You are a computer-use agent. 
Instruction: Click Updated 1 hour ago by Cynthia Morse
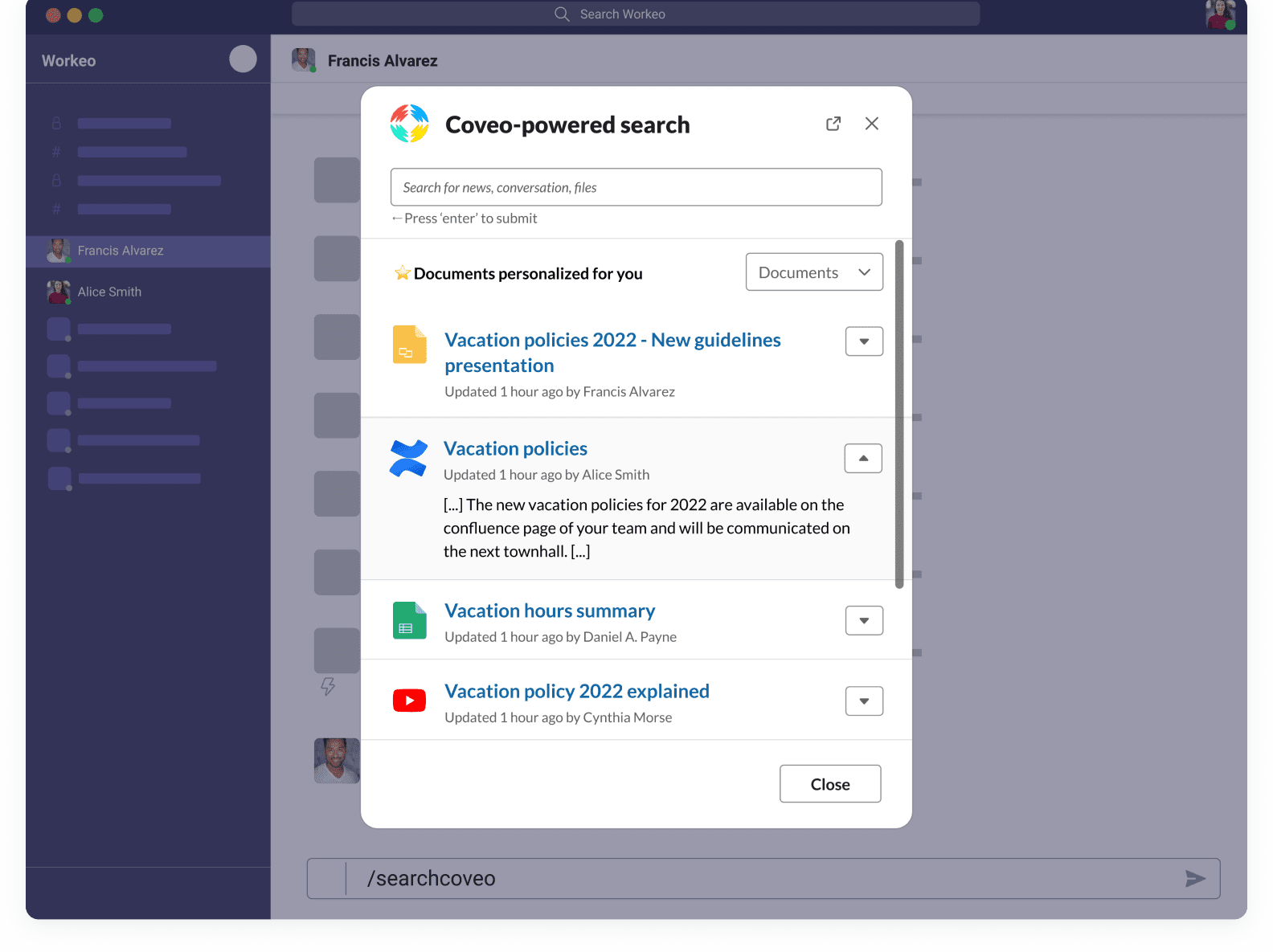click(x=558, y=717)
